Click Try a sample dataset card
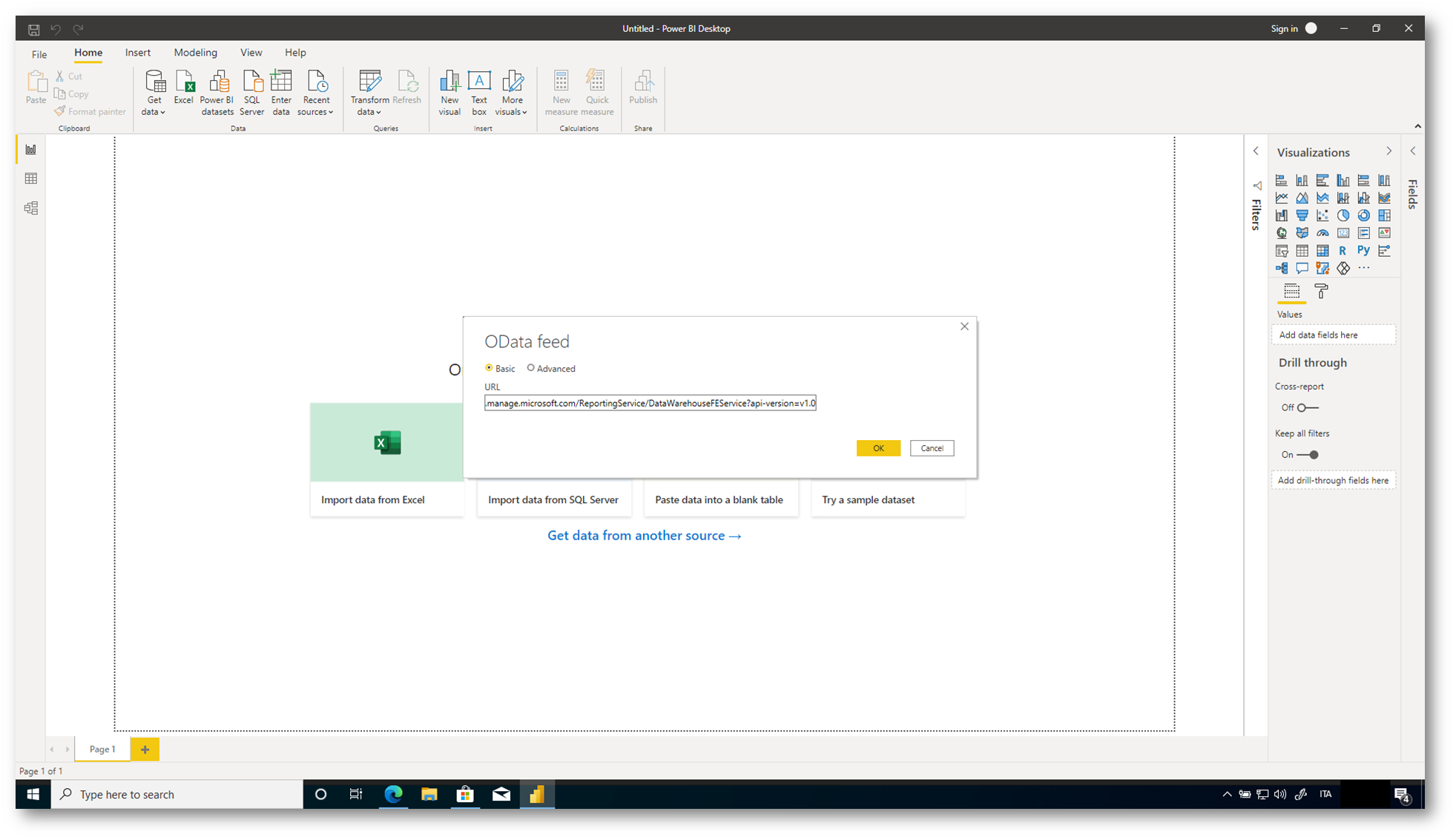Image resolution: width=1456 pixels, height=840 pixels. [x=888, y=499]
